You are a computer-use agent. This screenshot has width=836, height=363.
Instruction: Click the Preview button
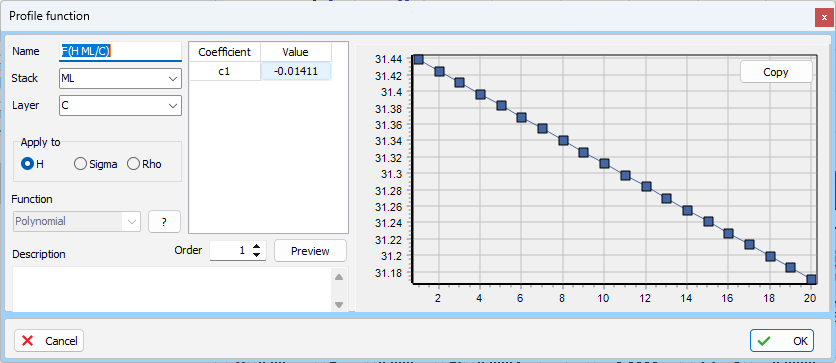tap(310, 251)
